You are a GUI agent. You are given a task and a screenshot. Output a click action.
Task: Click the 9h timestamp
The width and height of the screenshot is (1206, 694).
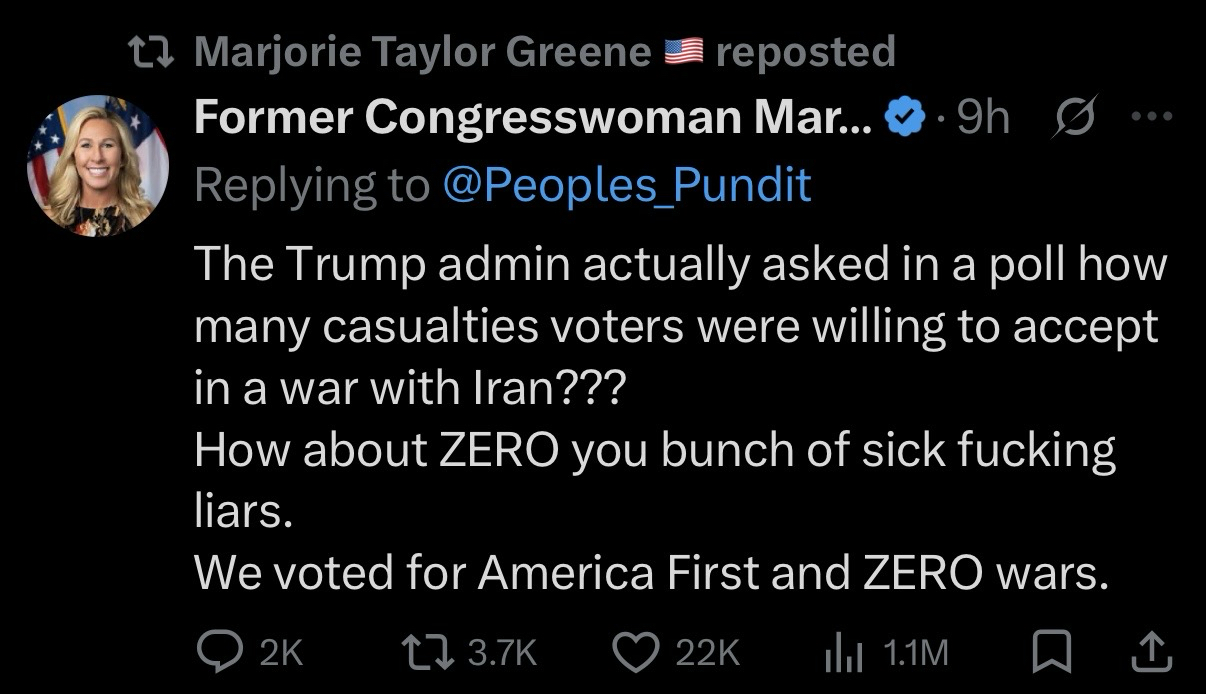pyautogui.click(x=983, y=120)
